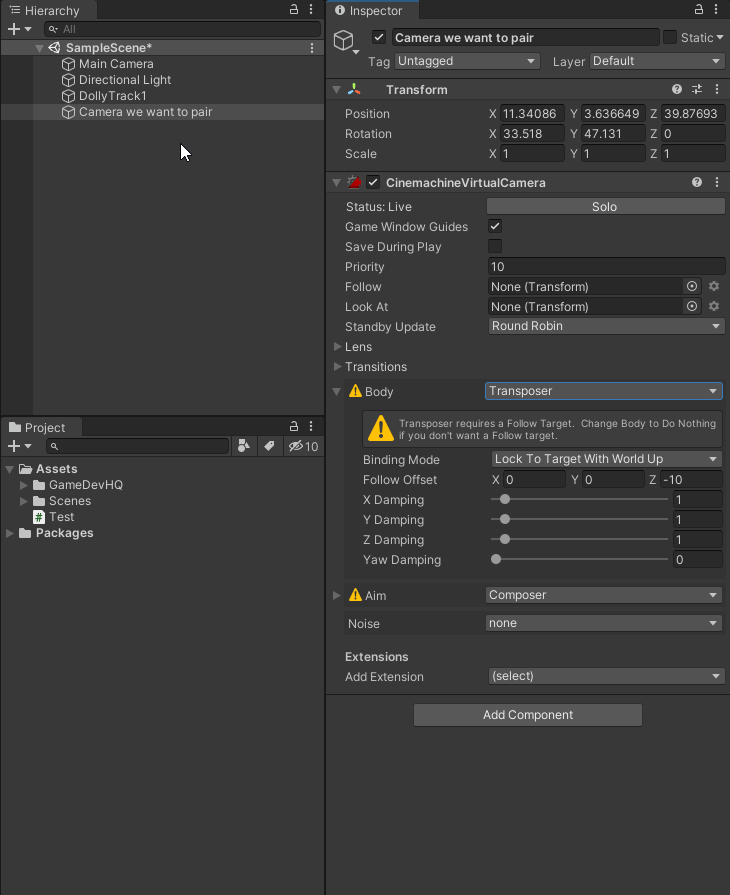Expand the Lens section
Viewport: 730px width, 895px height.
click(x=337, y=346)
